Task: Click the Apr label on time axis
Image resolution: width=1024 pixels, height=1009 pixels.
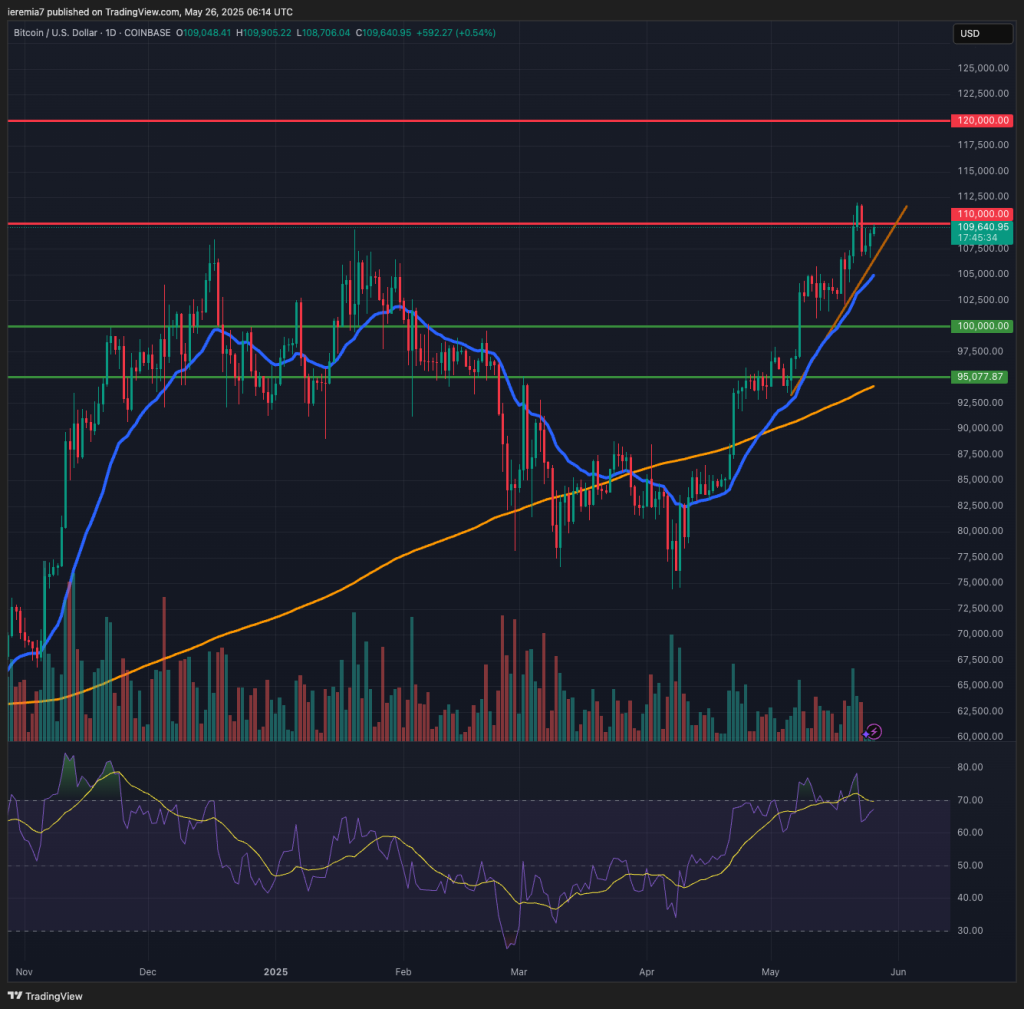Action: click(647, 972)
